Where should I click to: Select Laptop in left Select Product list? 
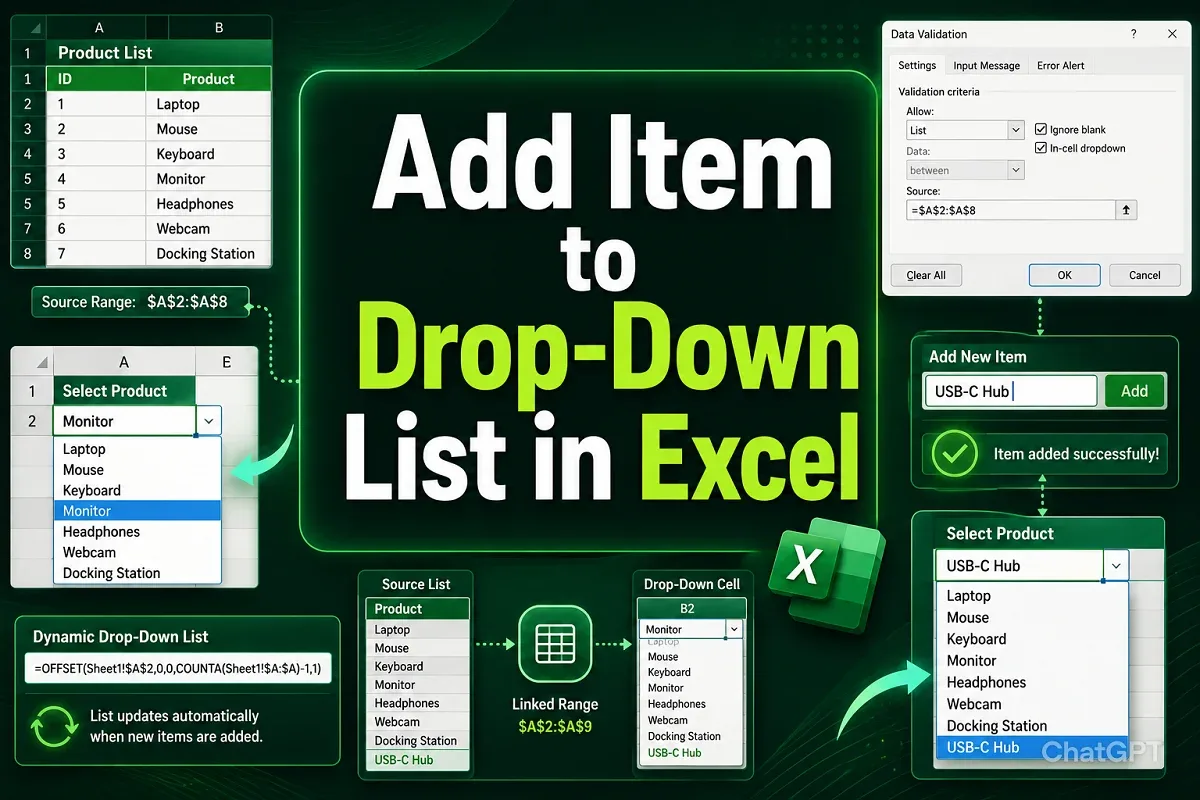(137, 449)
